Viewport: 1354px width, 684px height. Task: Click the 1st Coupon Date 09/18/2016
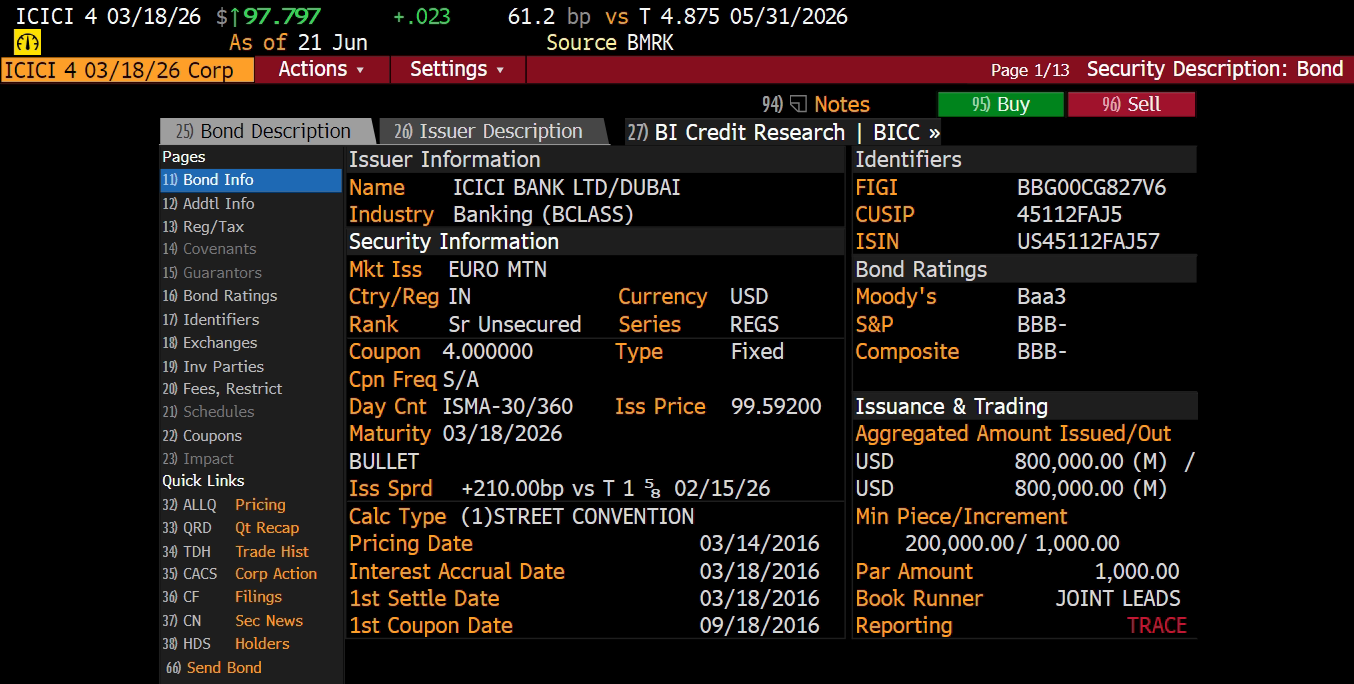(x=759, y=626)
